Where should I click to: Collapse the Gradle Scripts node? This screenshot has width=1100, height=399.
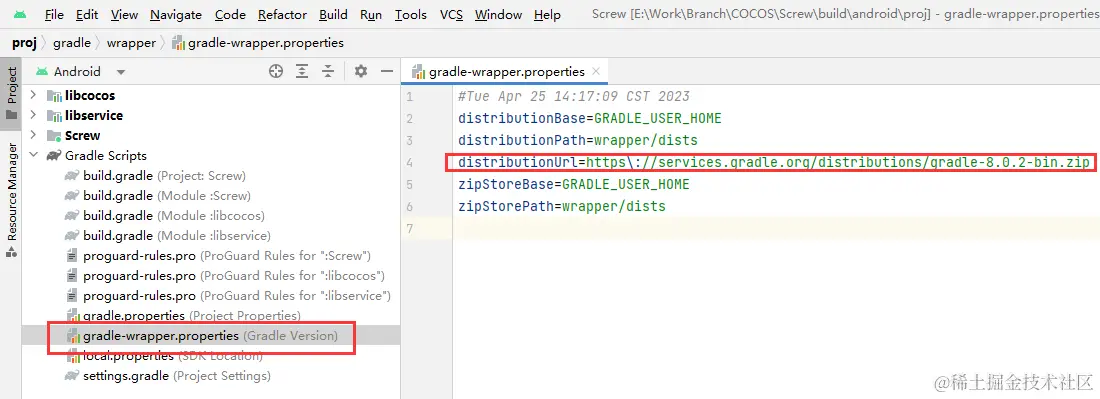(33, 155)
